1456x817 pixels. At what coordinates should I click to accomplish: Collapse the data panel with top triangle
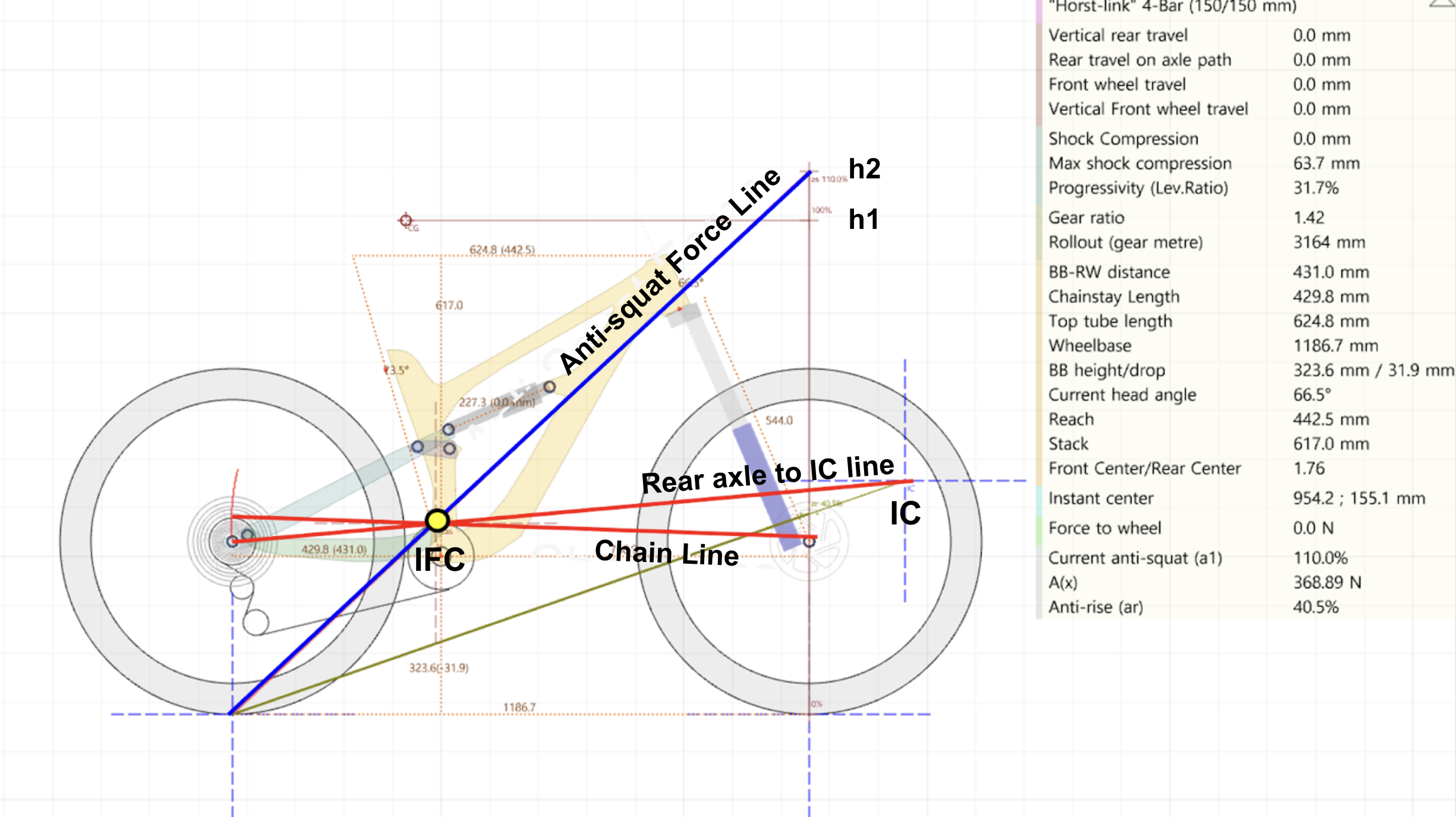[1442, 5]
